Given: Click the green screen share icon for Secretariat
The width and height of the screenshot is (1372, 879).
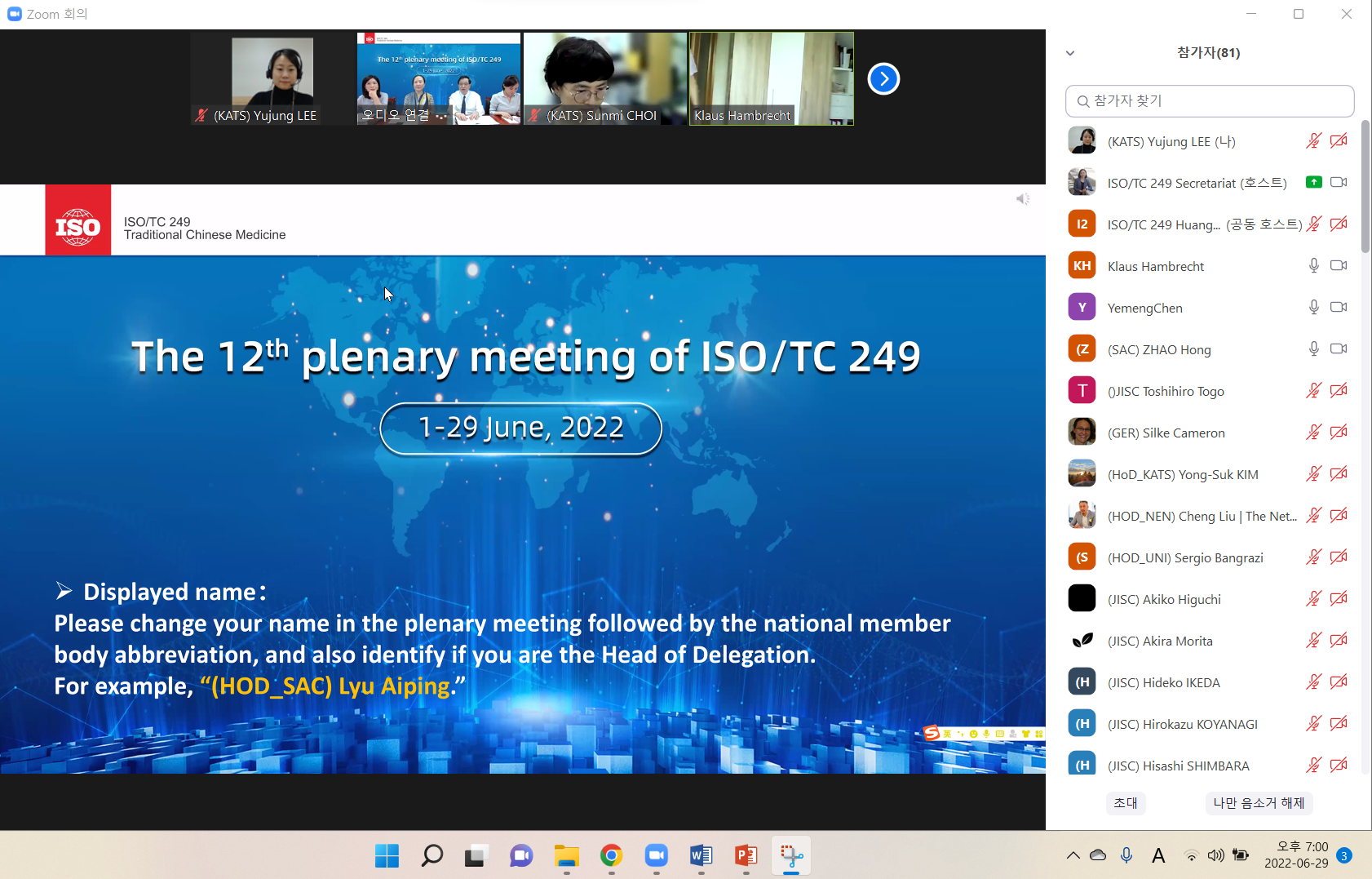Looking at the screenshot, I should coord(1313,183).
